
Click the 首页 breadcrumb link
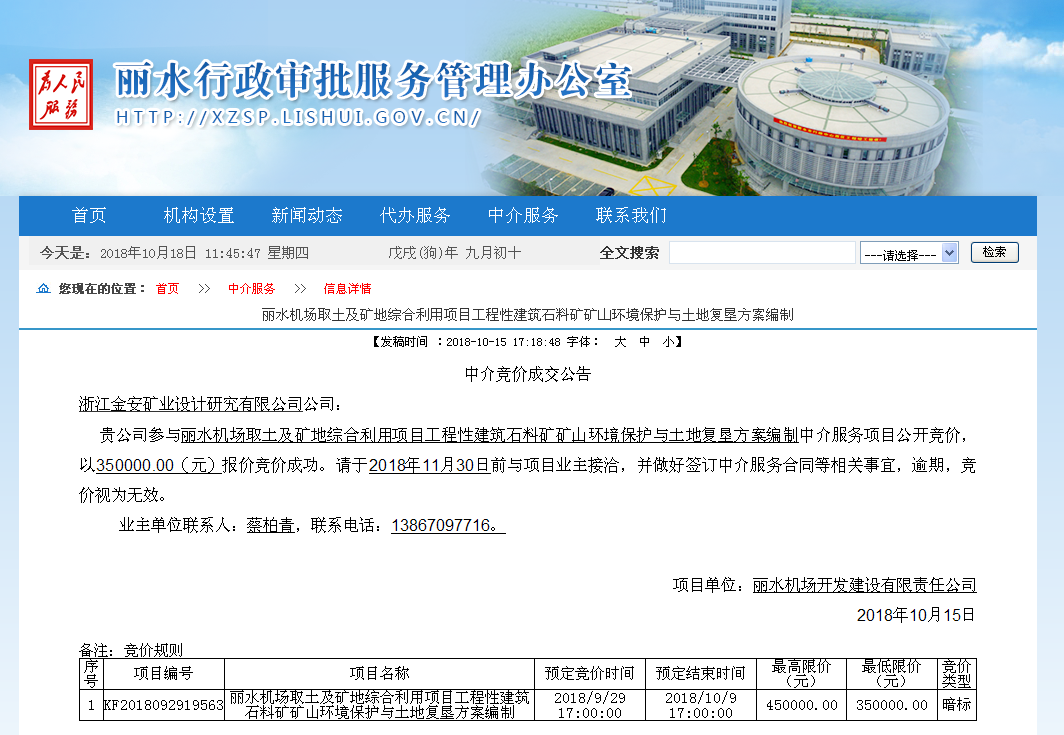pyautogui.click(x=167, y=288)
